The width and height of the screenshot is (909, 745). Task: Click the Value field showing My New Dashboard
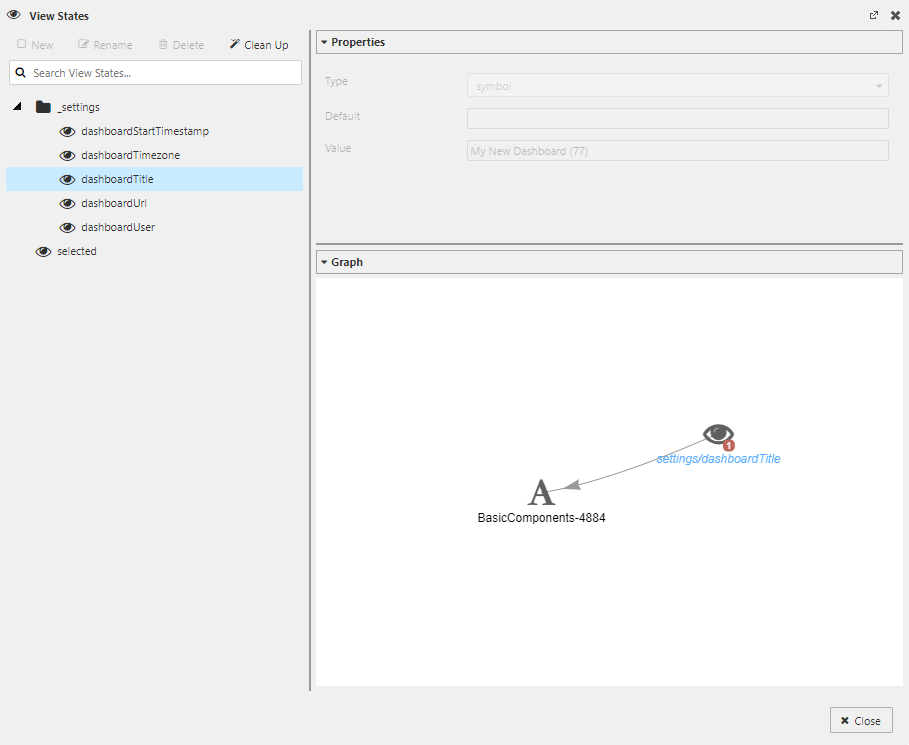676,150
